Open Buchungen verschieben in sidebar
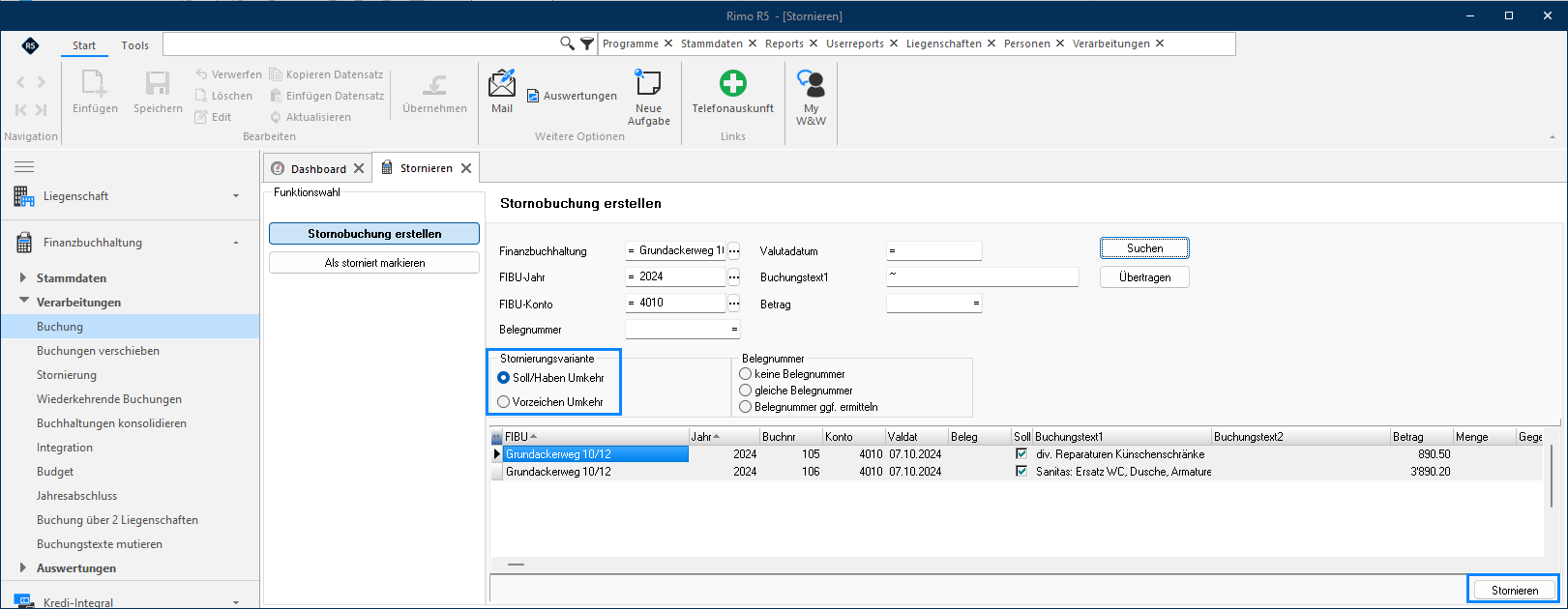This screenshot has width=1568, height=609. point(98,351)
